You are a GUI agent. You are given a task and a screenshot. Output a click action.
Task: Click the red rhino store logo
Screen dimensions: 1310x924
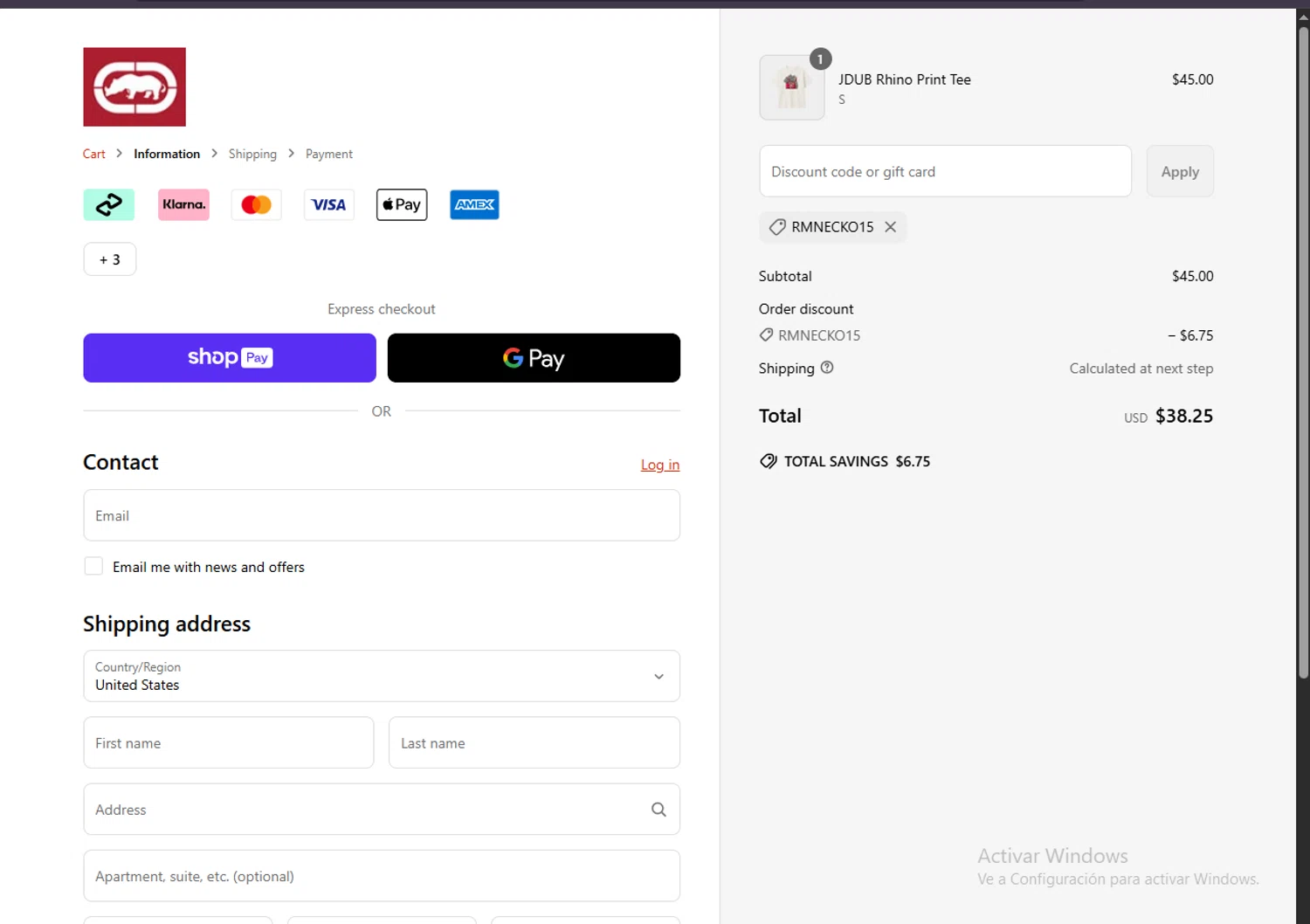[134, 86]
